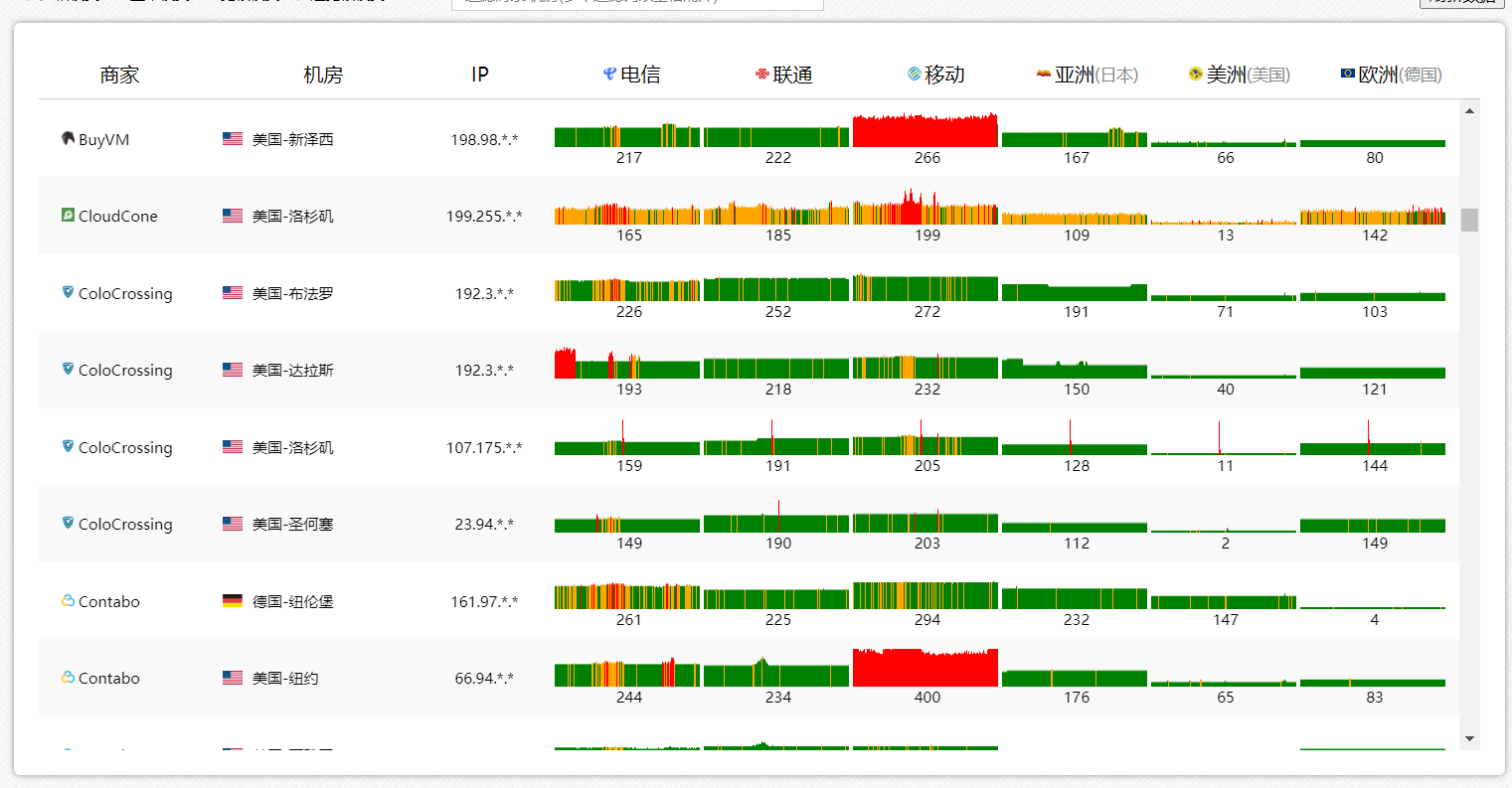Click the US flag beside 美国-新泽西
Screen dimensions: 1512x788
click(233, 139)
